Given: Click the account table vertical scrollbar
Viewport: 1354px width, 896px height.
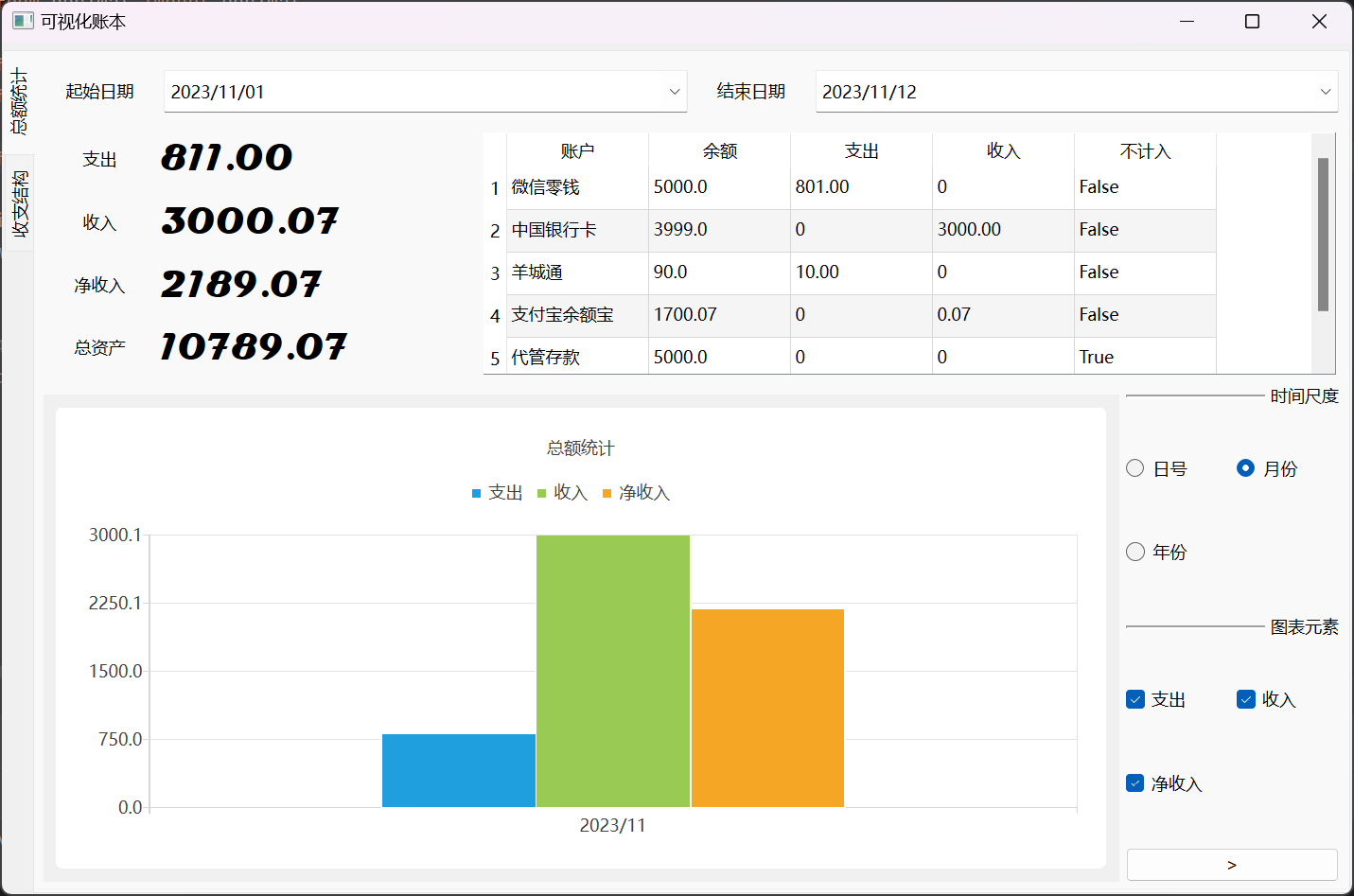Looking at the screenshot, I should 1323,235.
